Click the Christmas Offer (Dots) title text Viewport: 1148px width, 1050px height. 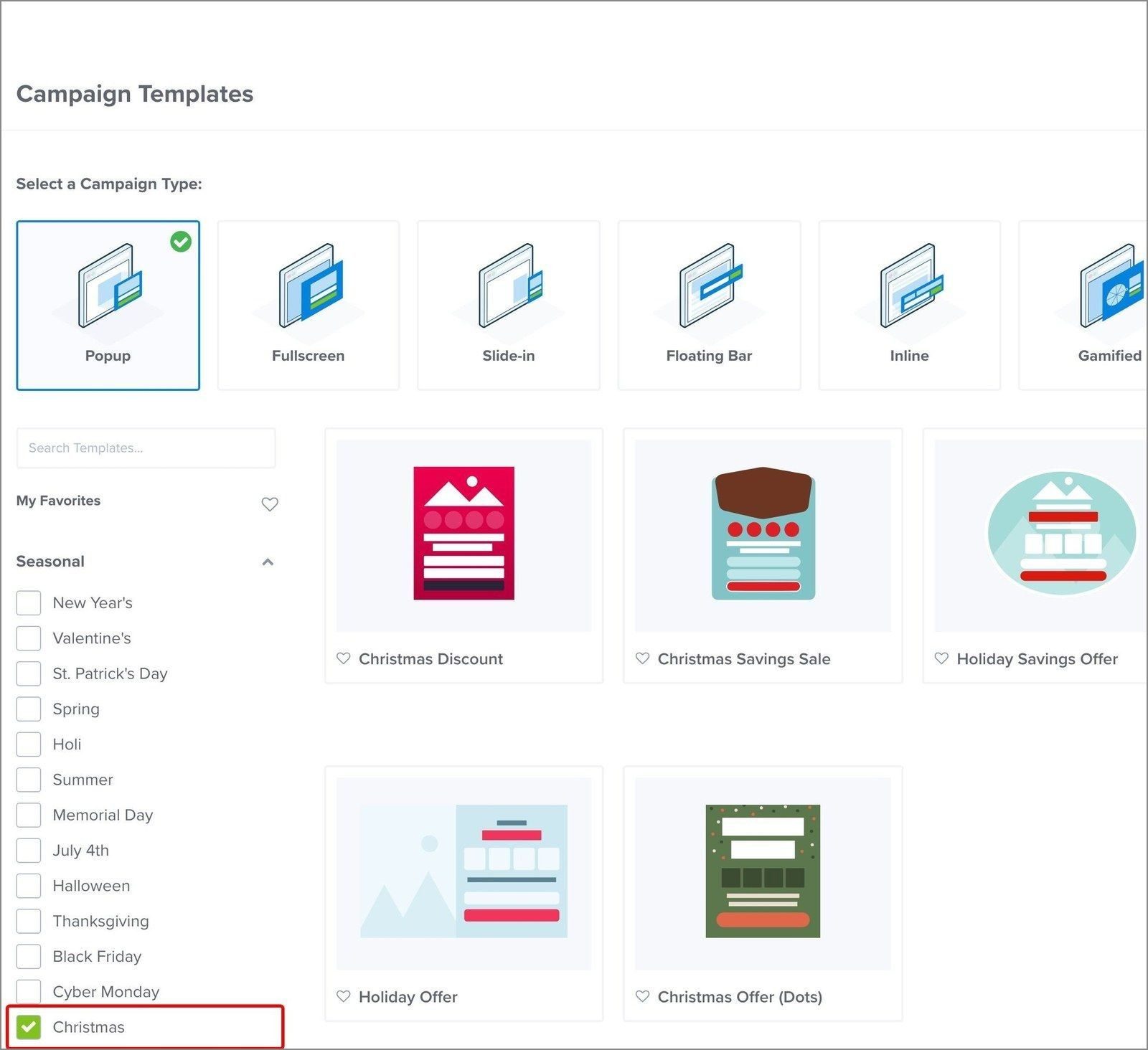tap(740, 997)
